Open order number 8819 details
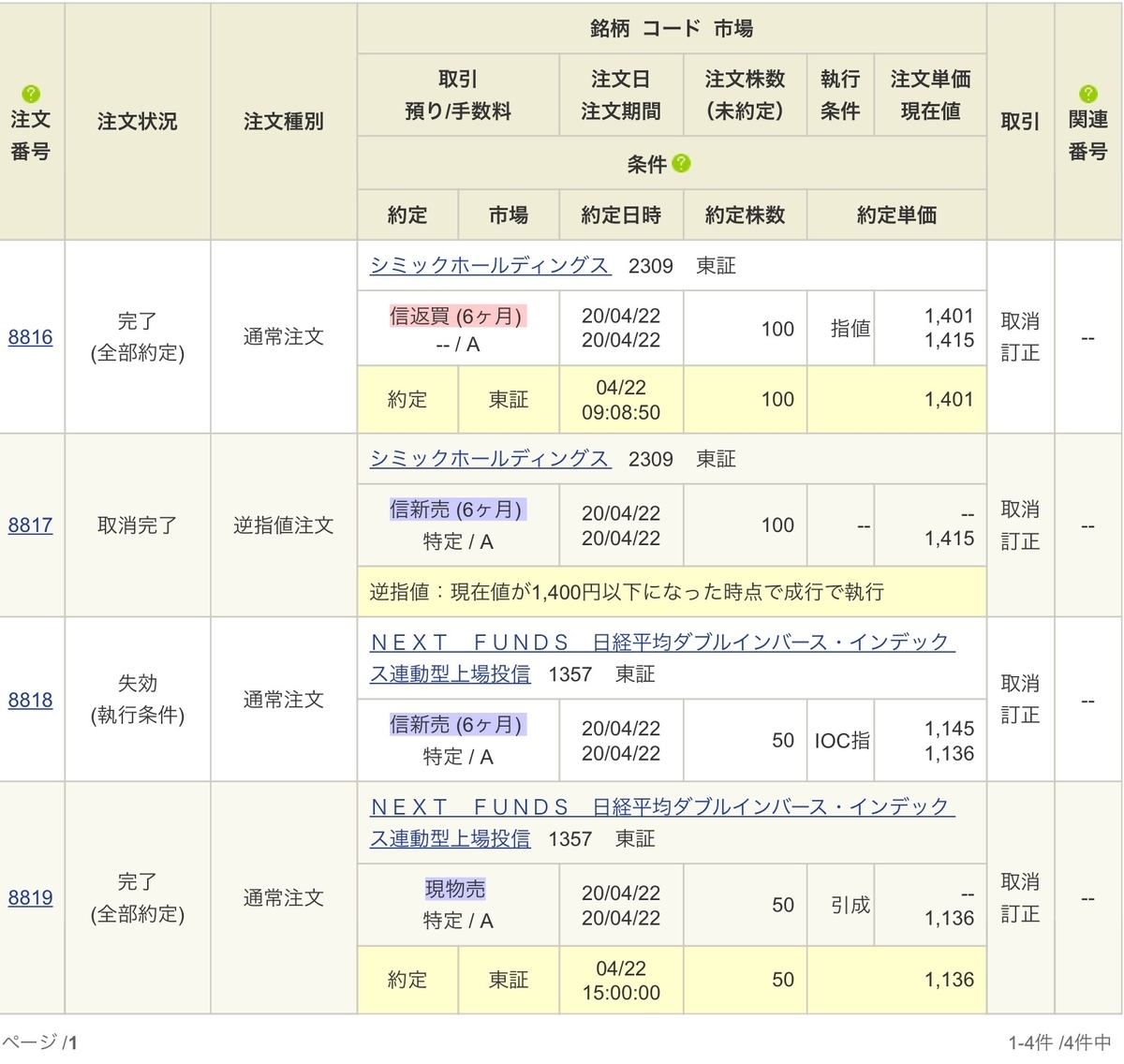The height and width of the screenshot is (1064, 1124). [x=30, y=897]
